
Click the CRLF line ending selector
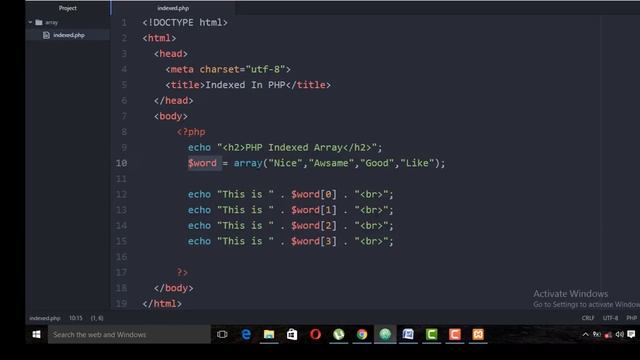[x=588, y=318]
